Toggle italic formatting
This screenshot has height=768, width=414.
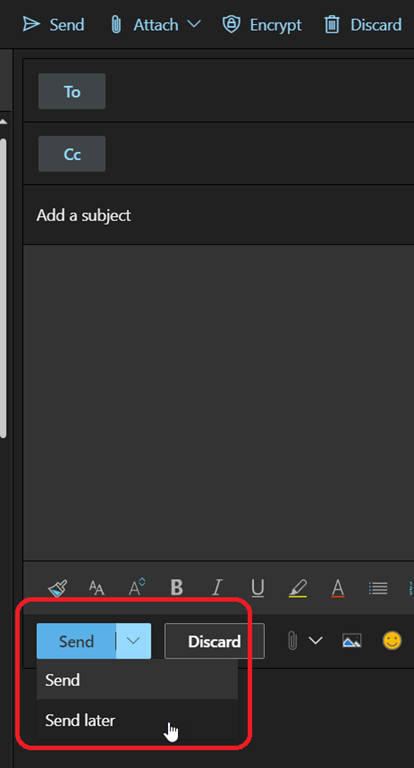[x=217, y=587]
